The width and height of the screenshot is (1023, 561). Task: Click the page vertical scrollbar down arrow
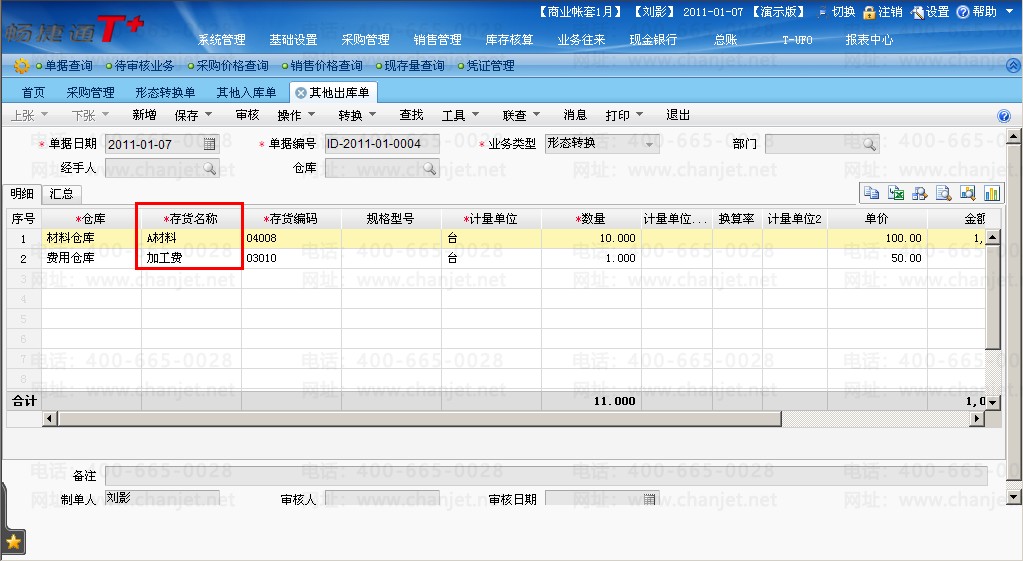click(1013, 498)
